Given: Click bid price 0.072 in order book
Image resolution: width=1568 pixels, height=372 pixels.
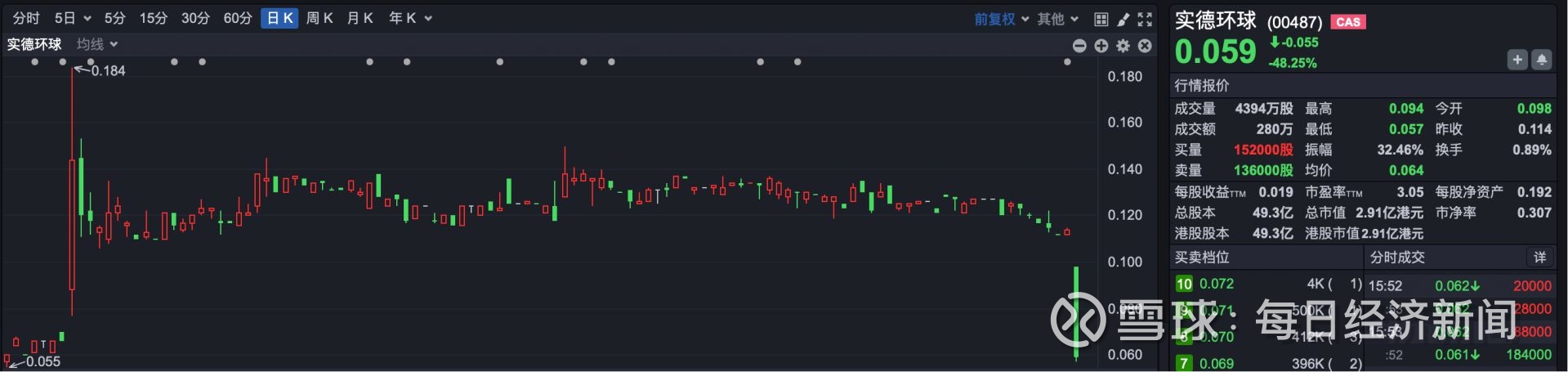Looking at the screenshot, I should [x=1217, y=284].
